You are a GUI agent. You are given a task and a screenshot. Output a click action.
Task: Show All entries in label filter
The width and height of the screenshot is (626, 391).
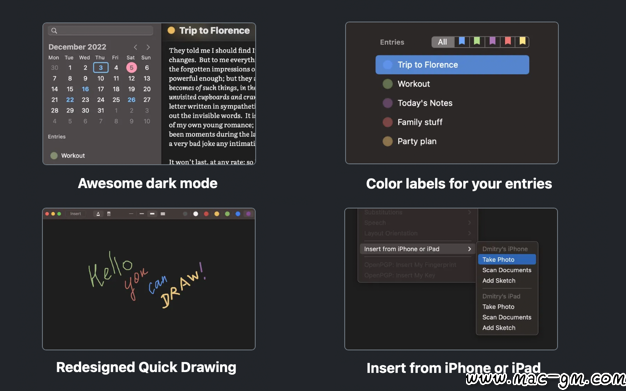click(x=442, y=42)
